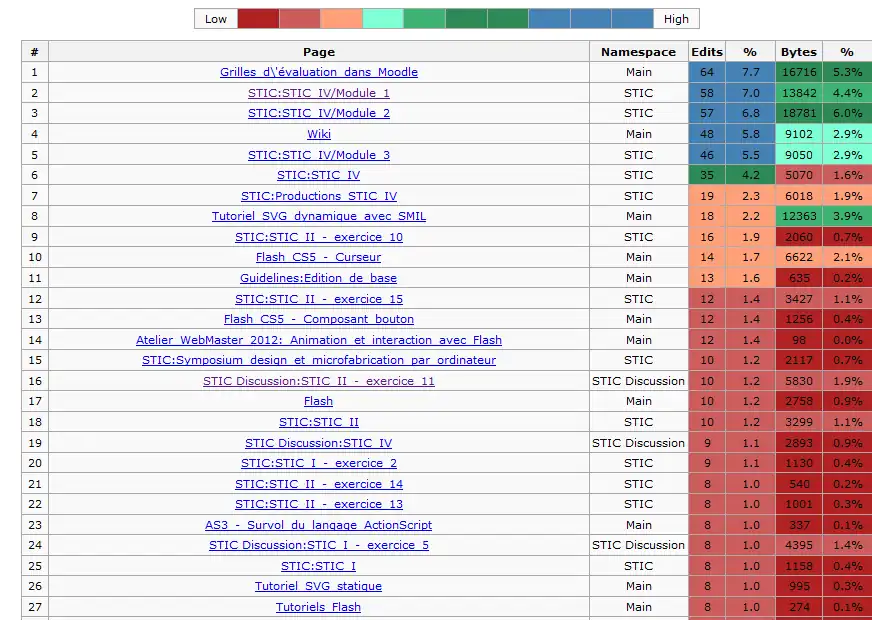Follow the Flash CS5 - Curseur link
The height and width of the screenshot is (620, 872).
[x=319, y=257]
